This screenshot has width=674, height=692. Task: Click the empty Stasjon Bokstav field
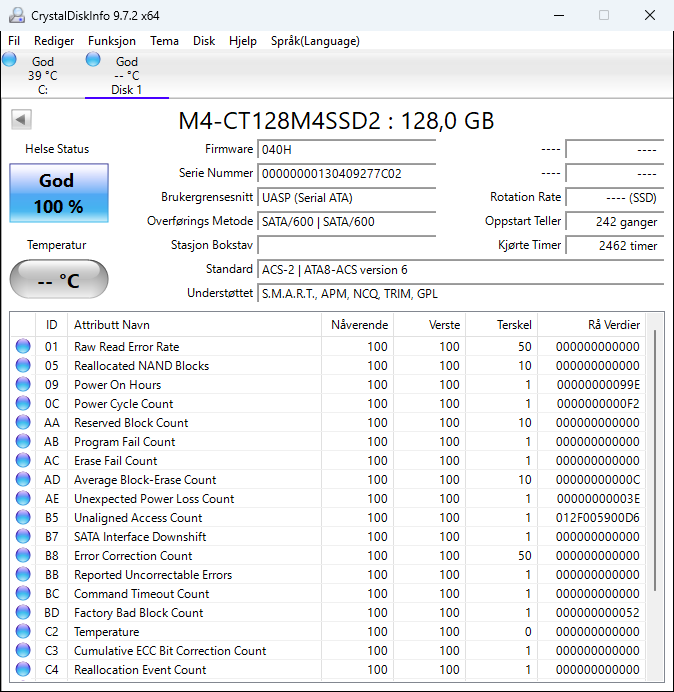[x=346, y=245]
